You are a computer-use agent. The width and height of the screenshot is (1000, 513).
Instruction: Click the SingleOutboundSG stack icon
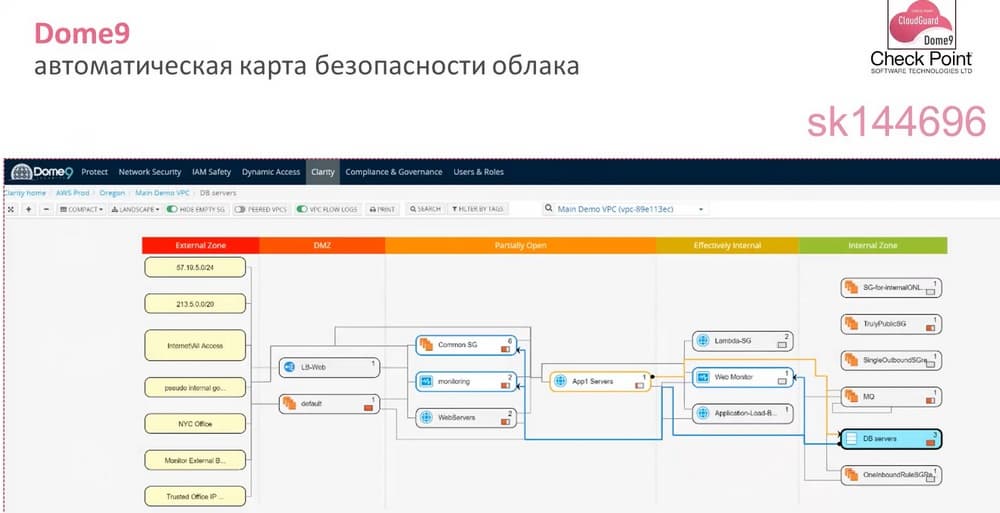tap(851, 361)
